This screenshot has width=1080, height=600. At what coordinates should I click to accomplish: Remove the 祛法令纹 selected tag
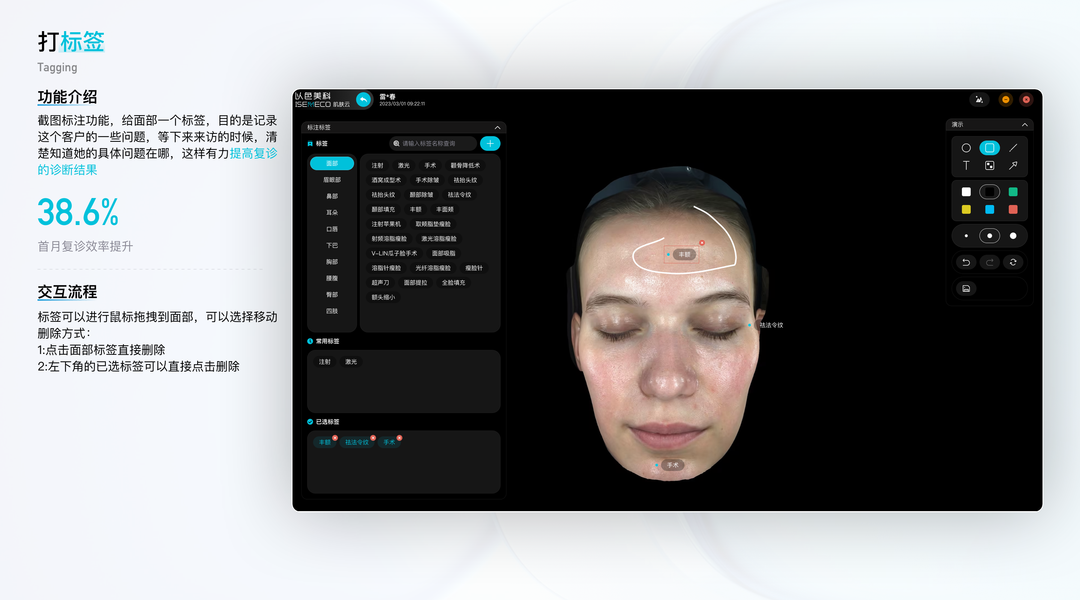pos(373,438)
